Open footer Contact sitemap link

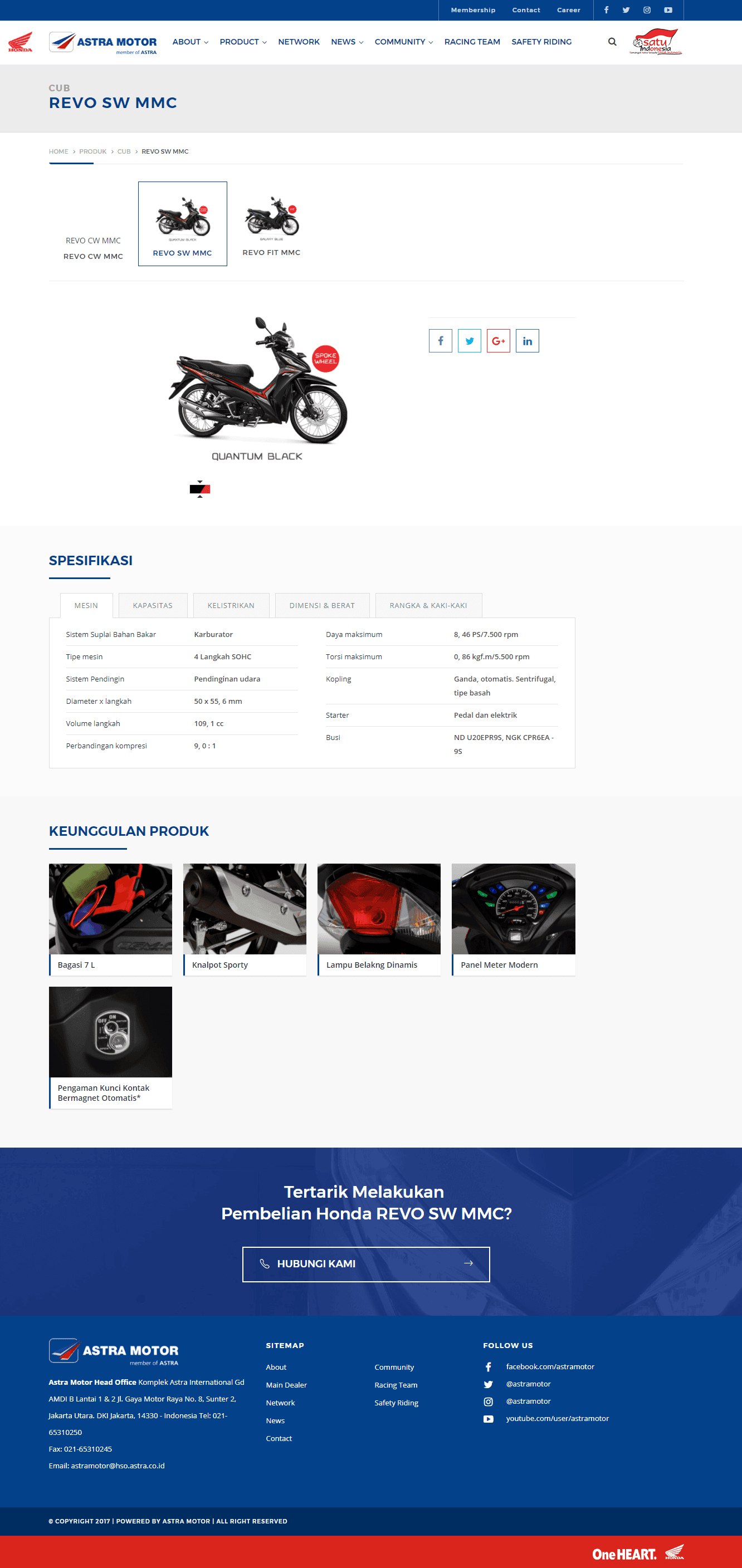[x=279, y=1438]
